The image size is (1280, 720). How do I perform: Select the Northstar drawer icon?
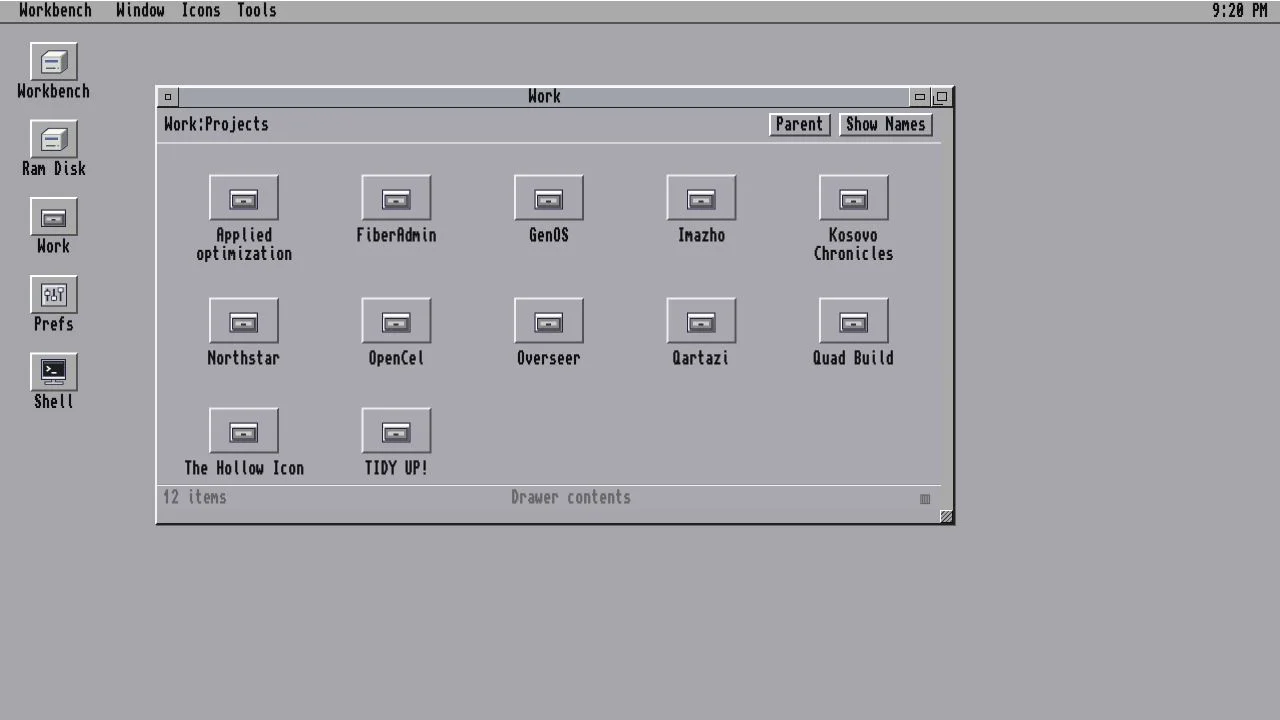244,321
